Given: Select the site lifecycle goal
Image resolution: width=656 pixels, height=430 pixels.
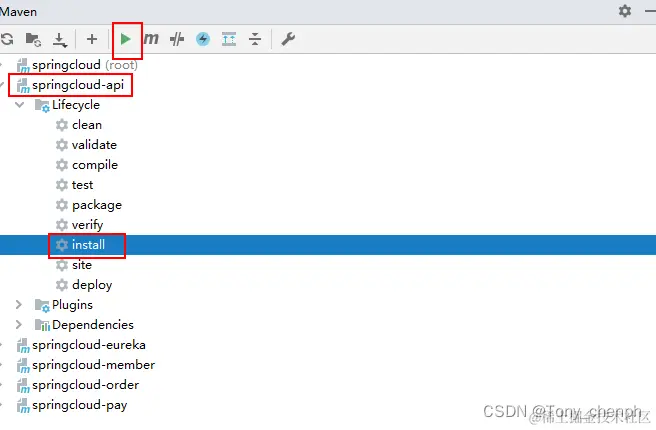Looking at the screenshot, I should click(x=82, y=265).
